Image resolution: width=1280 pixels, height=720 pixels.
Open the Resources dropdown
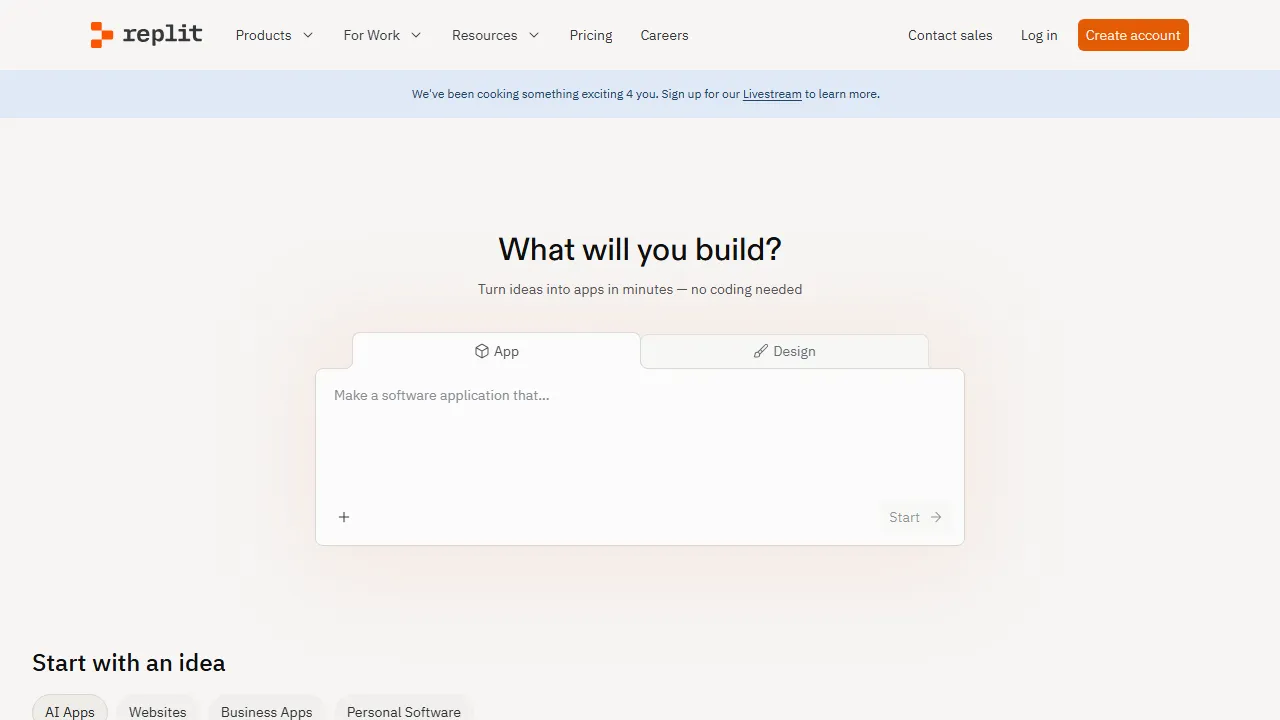[x=495, y=35]
